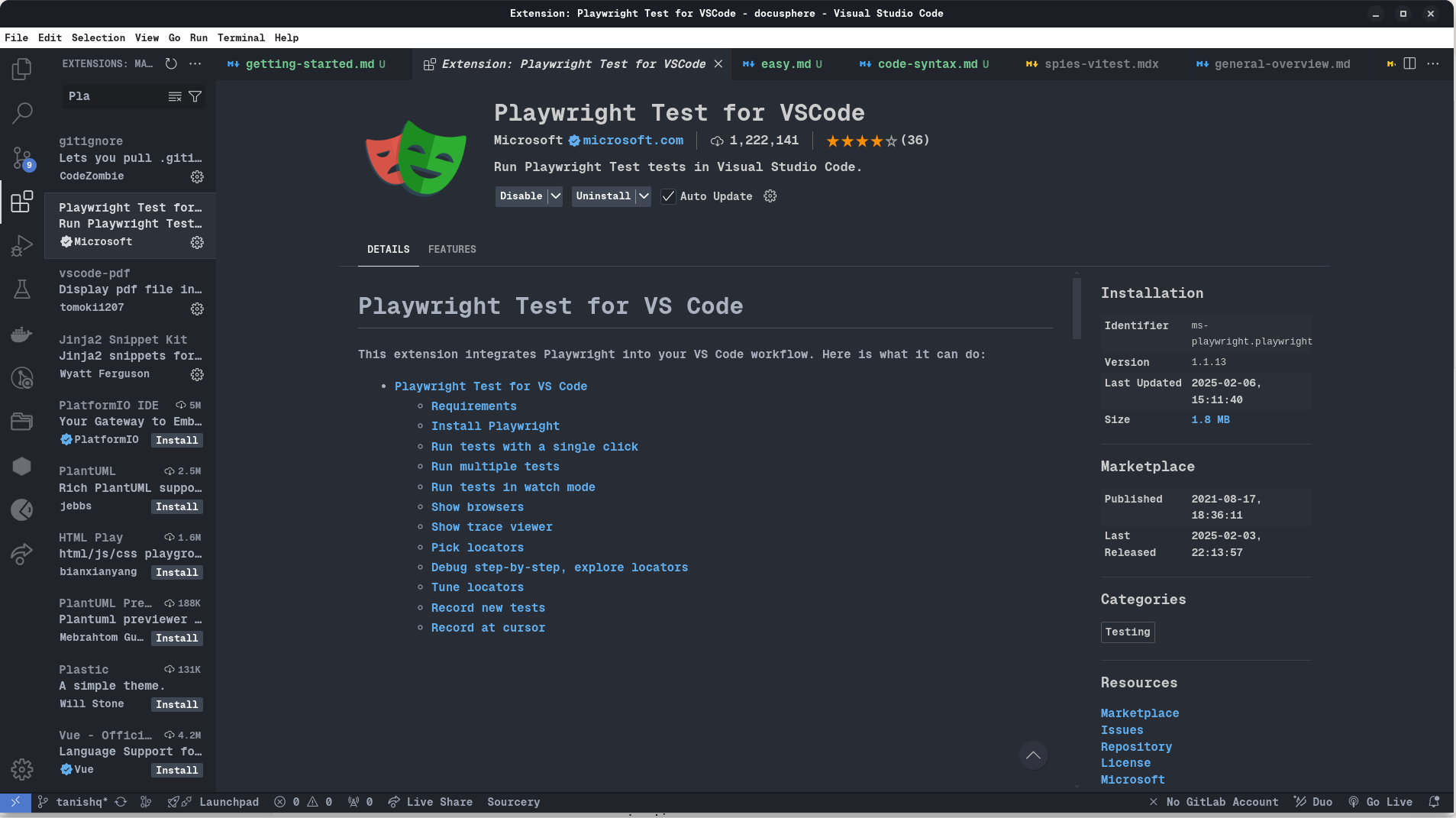
Task: Start Go Live server from status bar
Action: (x=1380, y=802)
